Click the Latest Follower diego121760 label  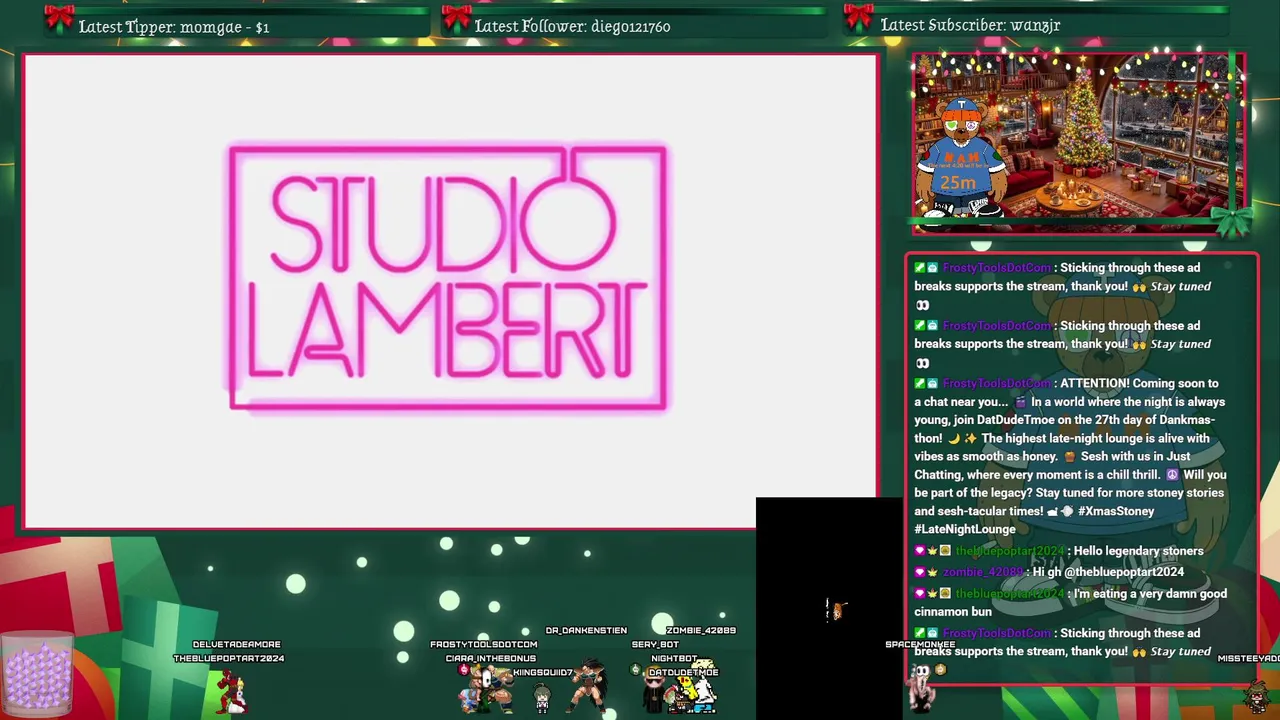click(572, 27)
